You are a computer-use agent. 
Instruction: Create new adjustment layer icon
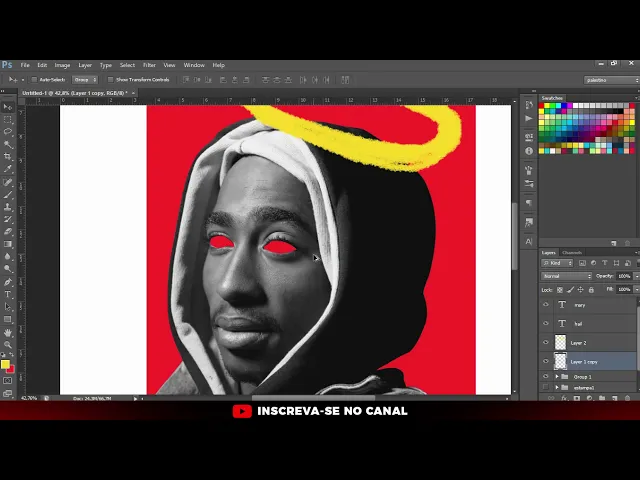(589, 398)
